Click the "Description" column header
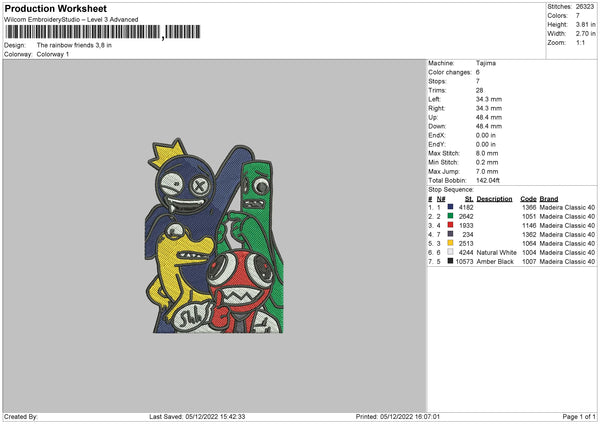This screenshot has height=424, width=600. click(x=494, y=199)
